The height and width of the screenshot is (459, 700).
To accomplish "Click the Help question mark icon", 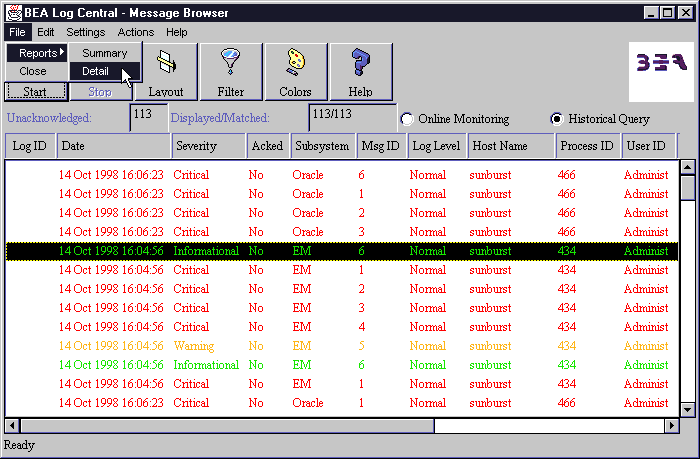I will 361,71.
